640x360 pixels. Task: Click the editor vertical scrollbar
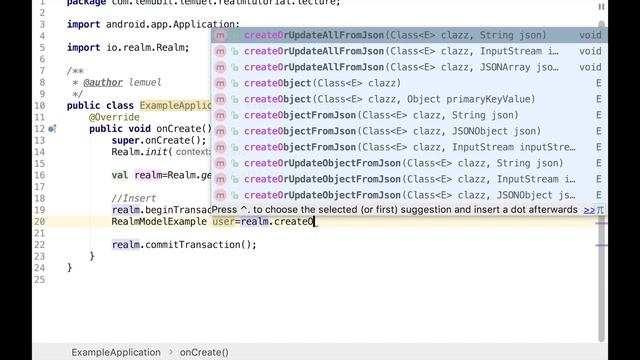[x=601, y=182]
